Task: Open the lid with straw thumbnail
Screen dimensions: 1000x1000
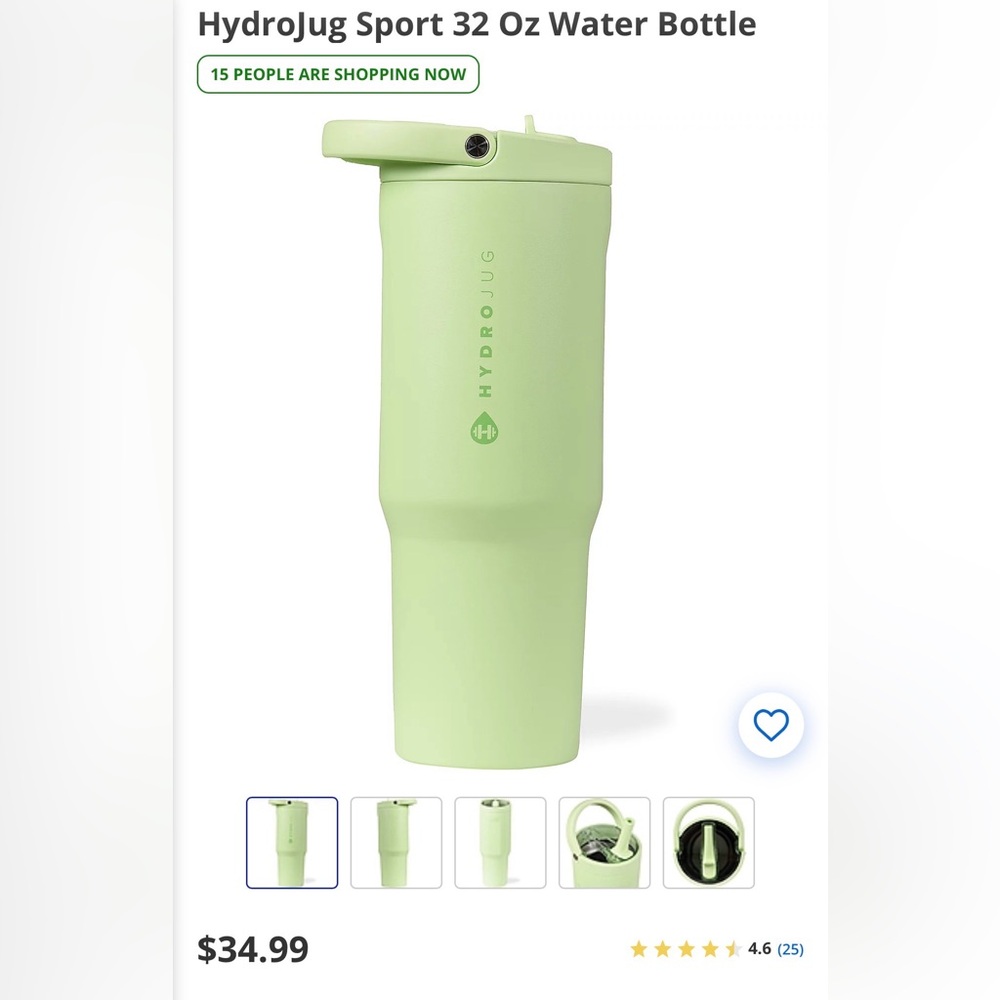Action: click(x=605, y=841)
